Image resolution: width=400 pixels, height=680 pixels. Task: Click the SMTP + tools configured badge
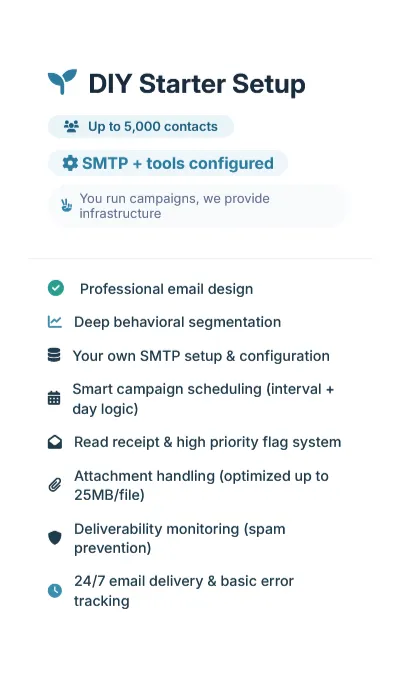[168, 163]
